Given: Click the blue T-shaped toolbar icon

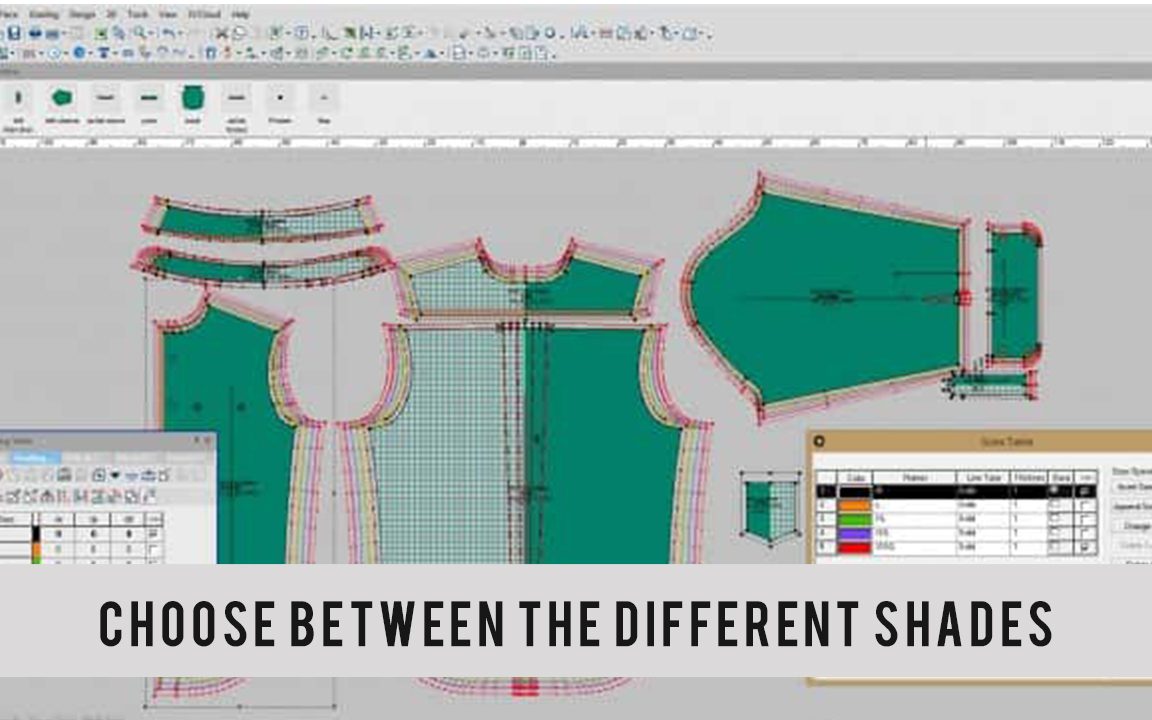Looking at the screenshot, I should tap(103, 53).
